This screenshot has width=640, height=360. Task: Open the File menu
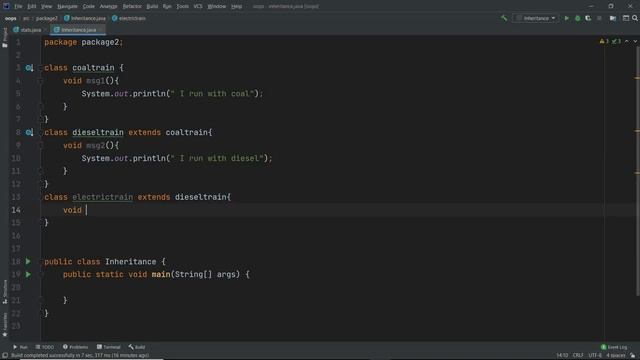(x=18, y=7)
